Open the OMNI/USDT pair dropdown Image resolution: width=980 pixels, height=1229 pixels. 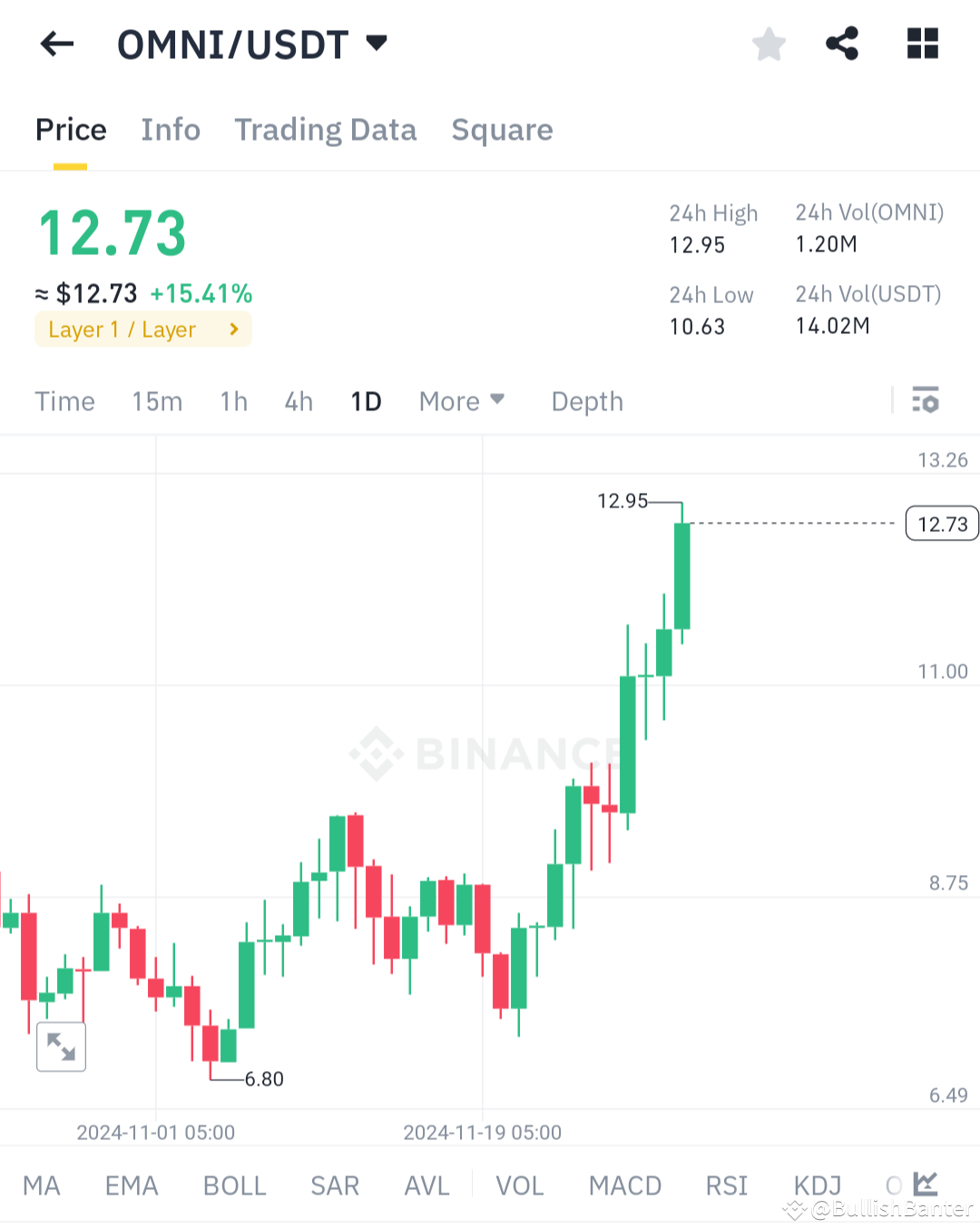(377, 42)
